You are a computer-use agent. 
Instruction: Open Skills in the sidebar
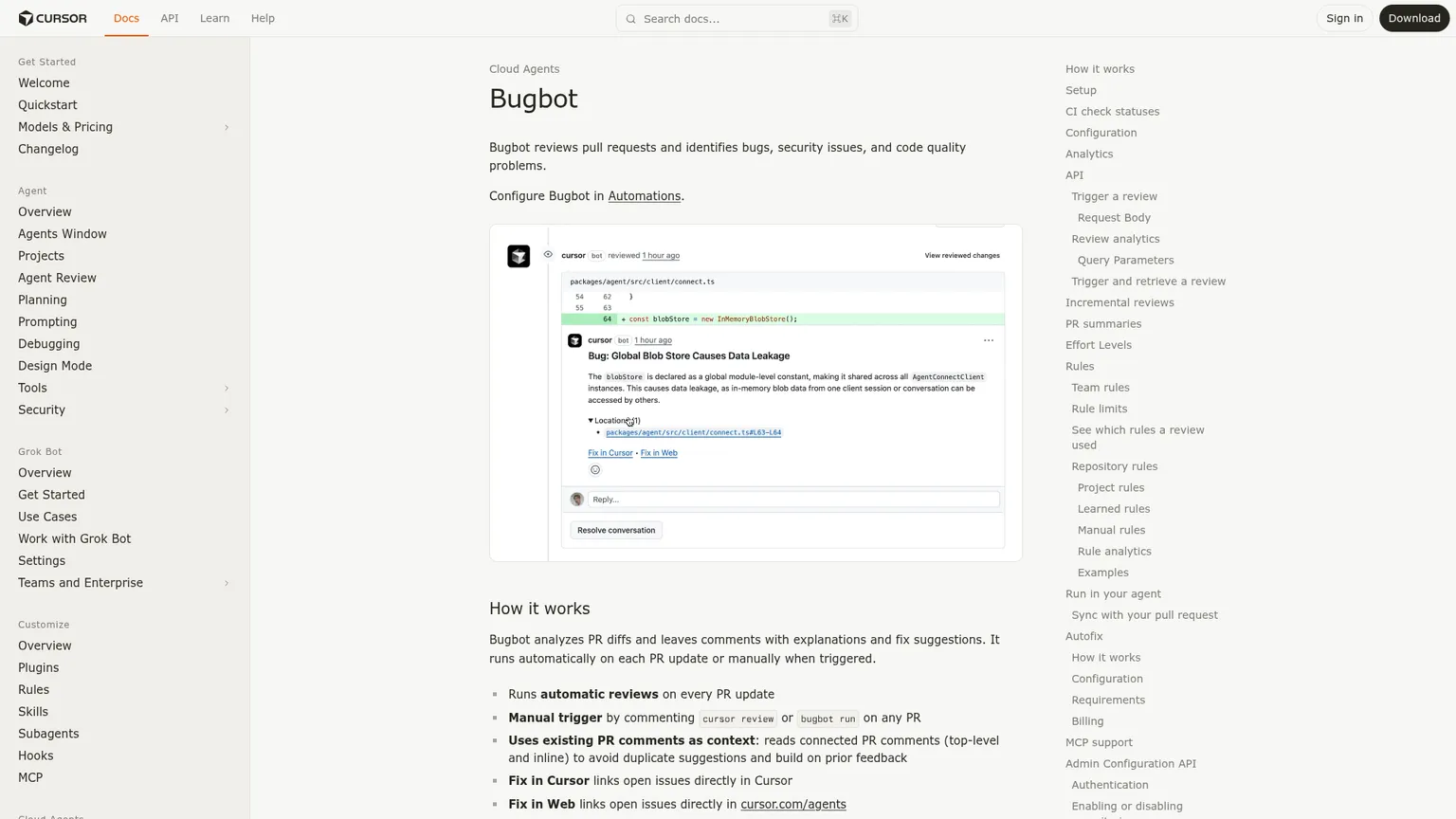click(x=33, y=712)
